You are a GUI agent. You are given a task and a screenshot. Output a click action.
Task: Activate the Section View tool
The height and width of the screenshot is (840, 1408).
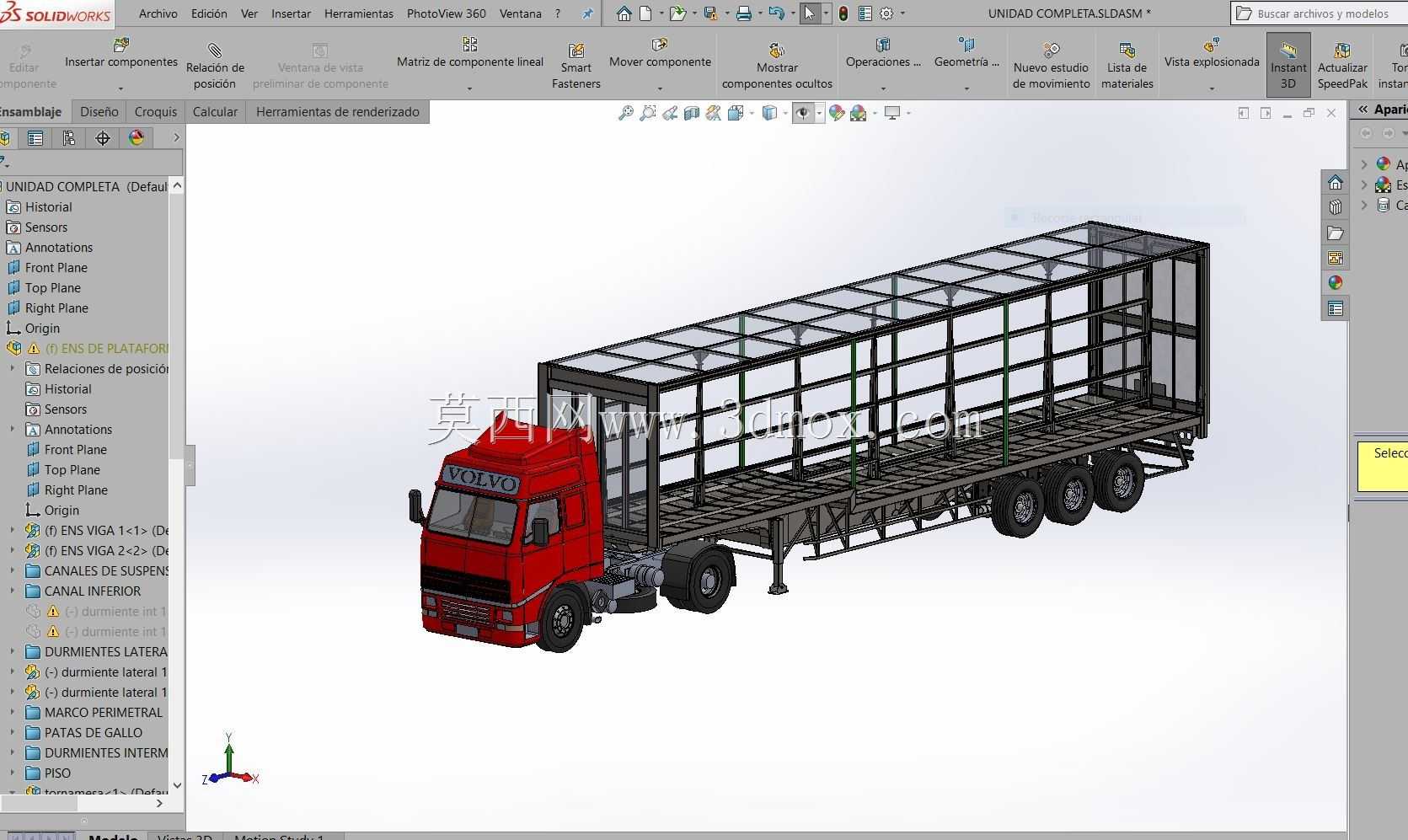[692, 113]
